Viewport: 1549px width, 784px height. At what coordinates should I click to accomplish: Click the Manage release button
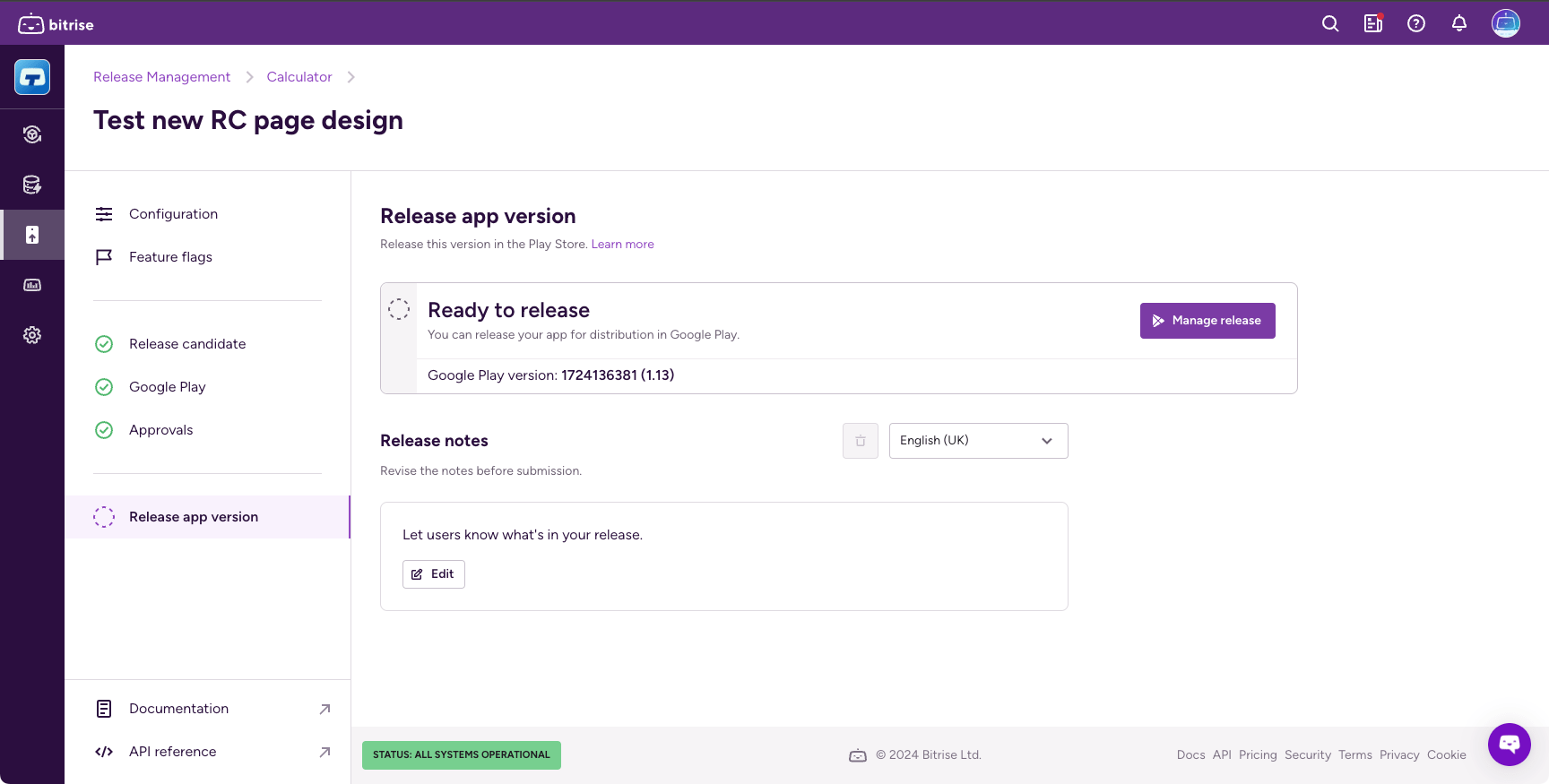point(1207,321)
